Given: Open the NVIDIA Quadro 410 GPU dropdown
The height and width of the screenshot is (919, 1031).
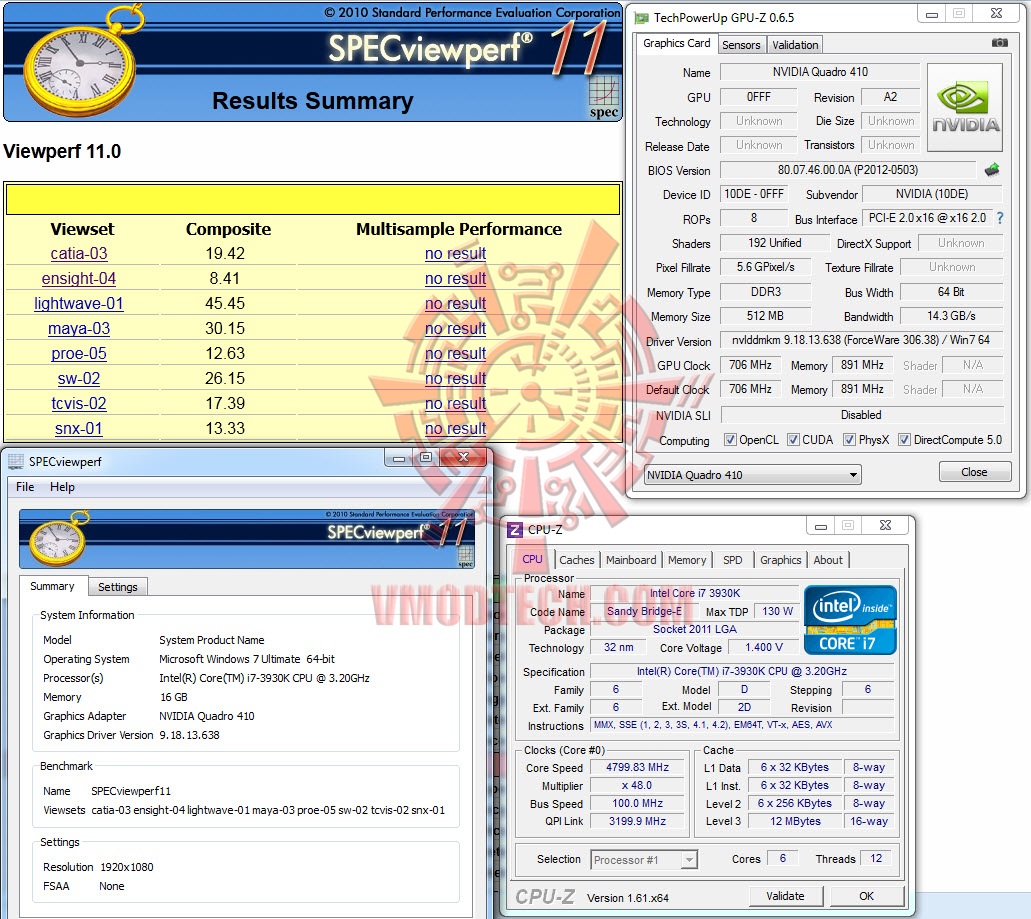Looking at the screenshot, I should (752, 475).
